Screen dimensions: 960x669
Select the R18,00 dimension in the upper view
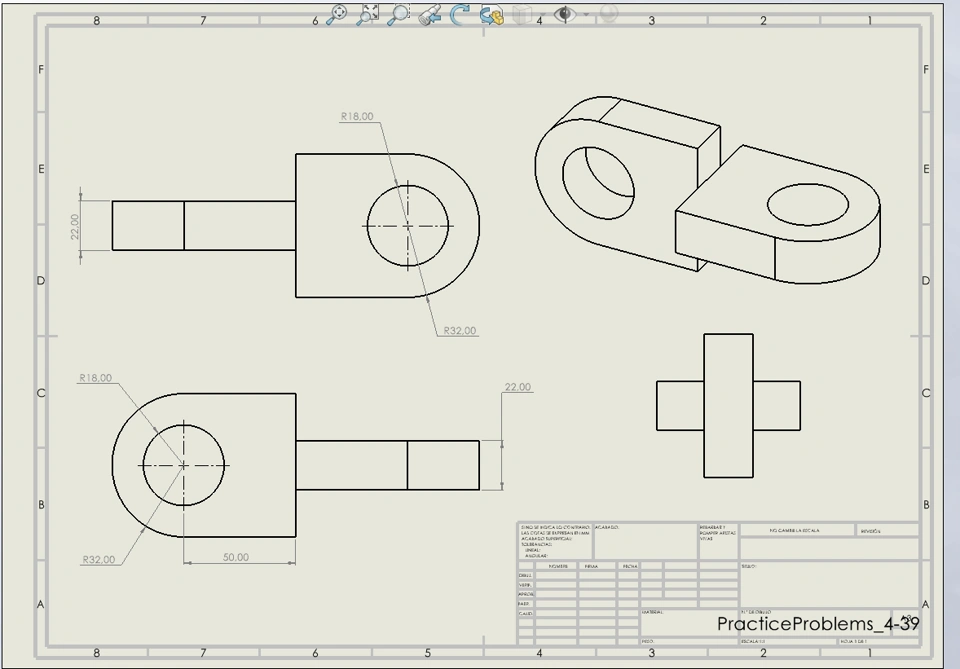[357, 116]
